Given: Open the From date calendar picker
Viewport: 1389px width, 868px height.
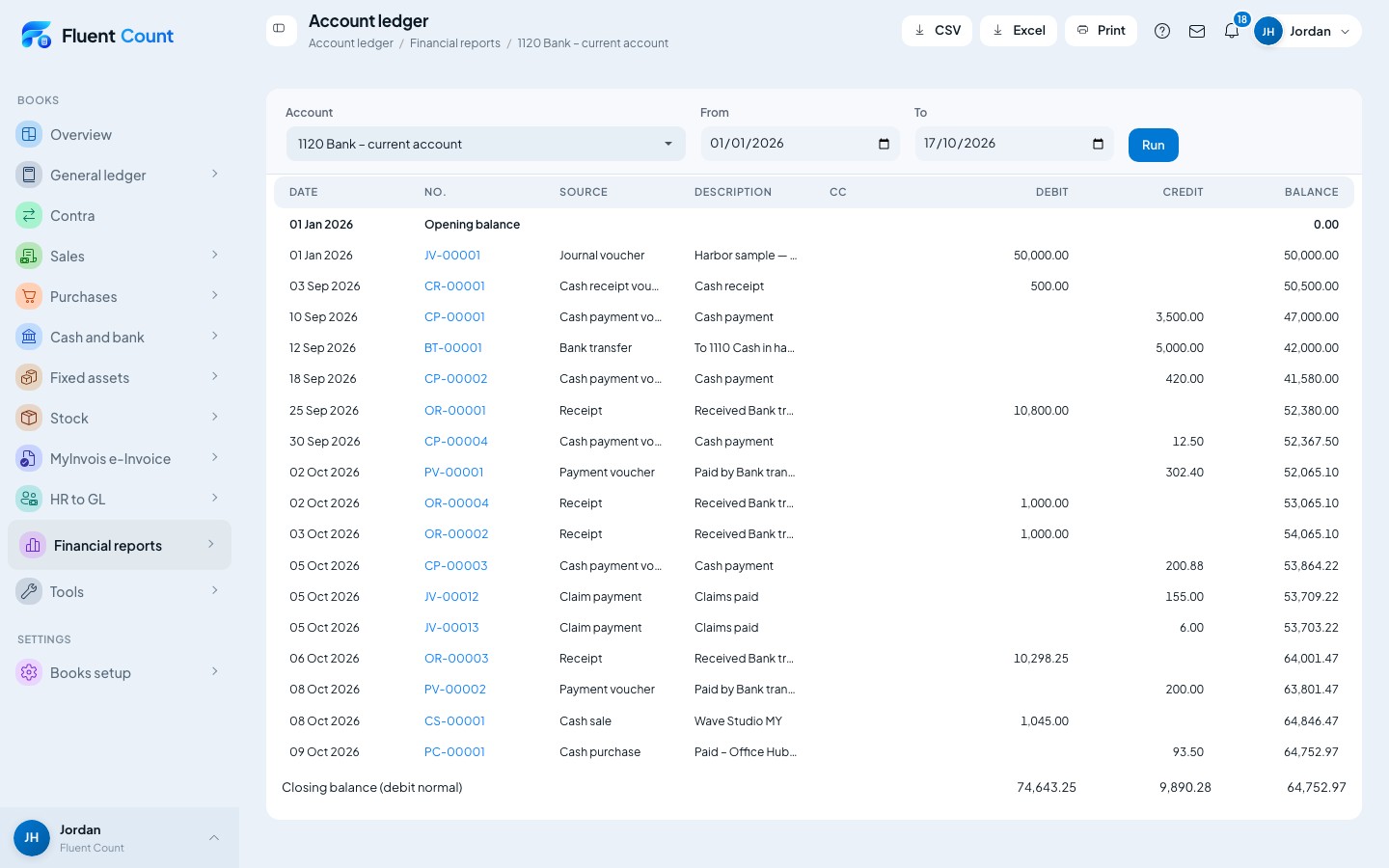Looking at the screenshot, I should coord(884,144).
